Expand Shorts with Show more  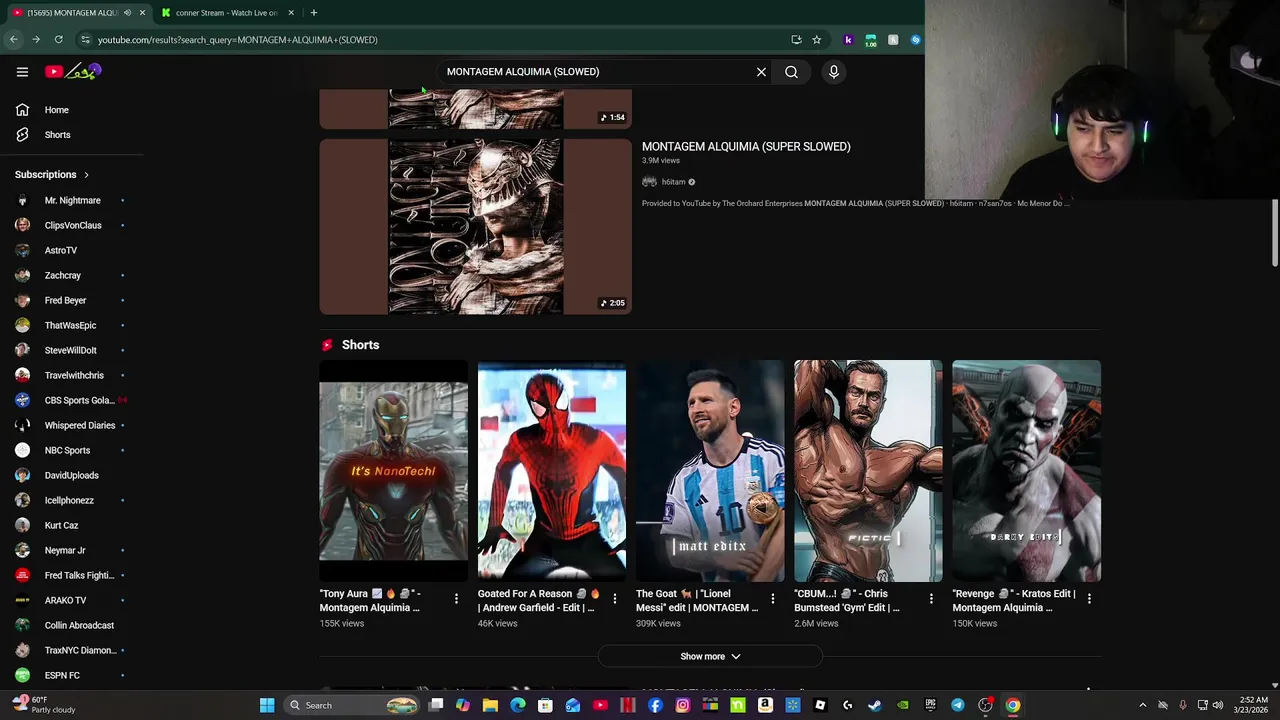(710, 657)
